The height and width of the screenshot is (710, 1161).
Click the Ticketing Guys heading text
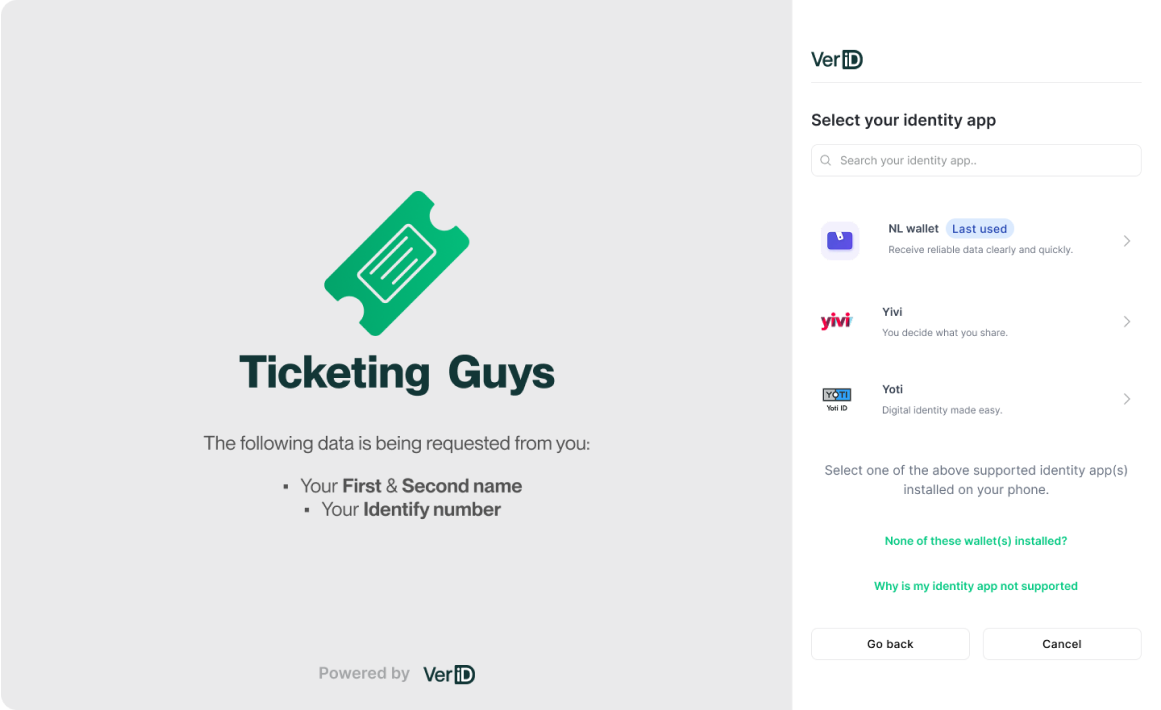397,373
